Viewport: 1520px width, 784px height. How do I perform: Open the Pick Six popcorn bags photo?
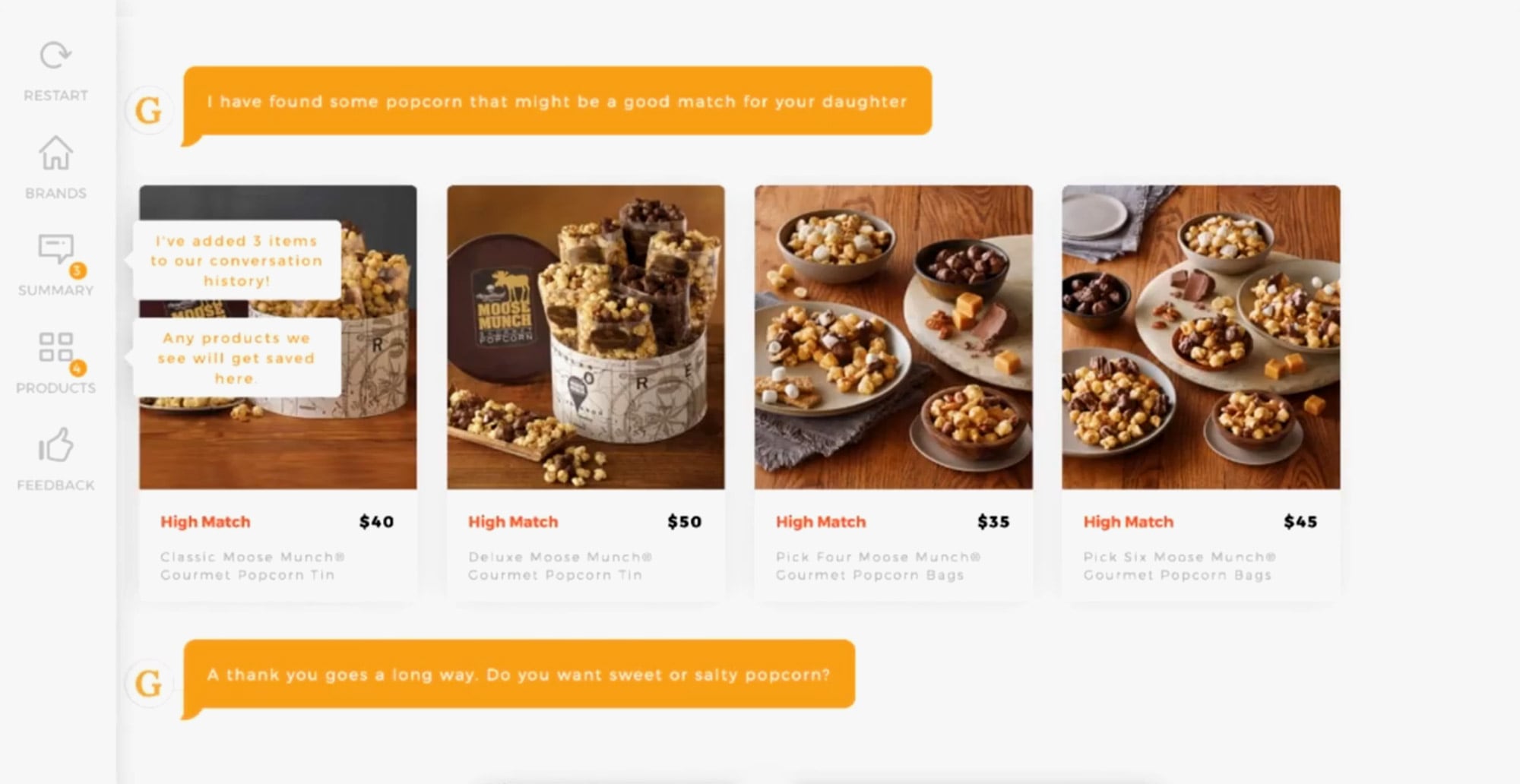[x=1202, y=337]
